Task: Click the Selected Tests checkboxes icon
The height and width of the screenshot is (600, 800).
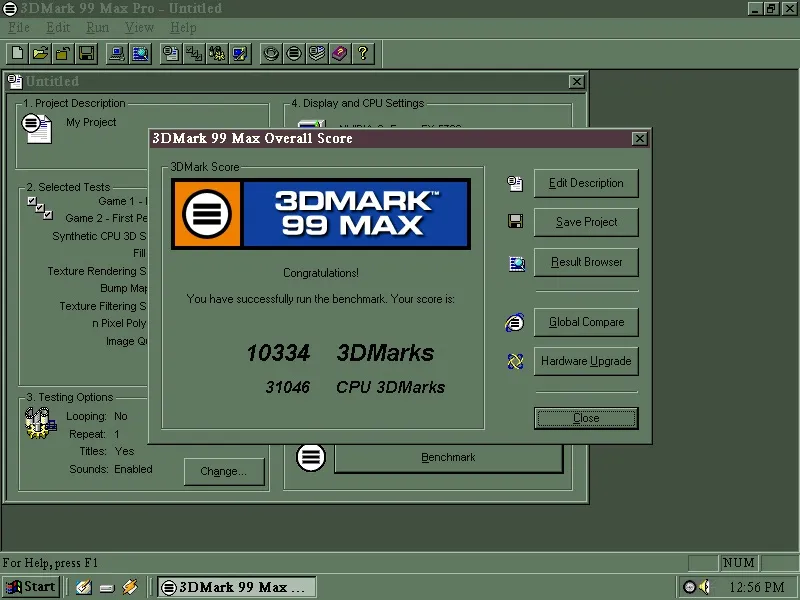Action: 40,208
